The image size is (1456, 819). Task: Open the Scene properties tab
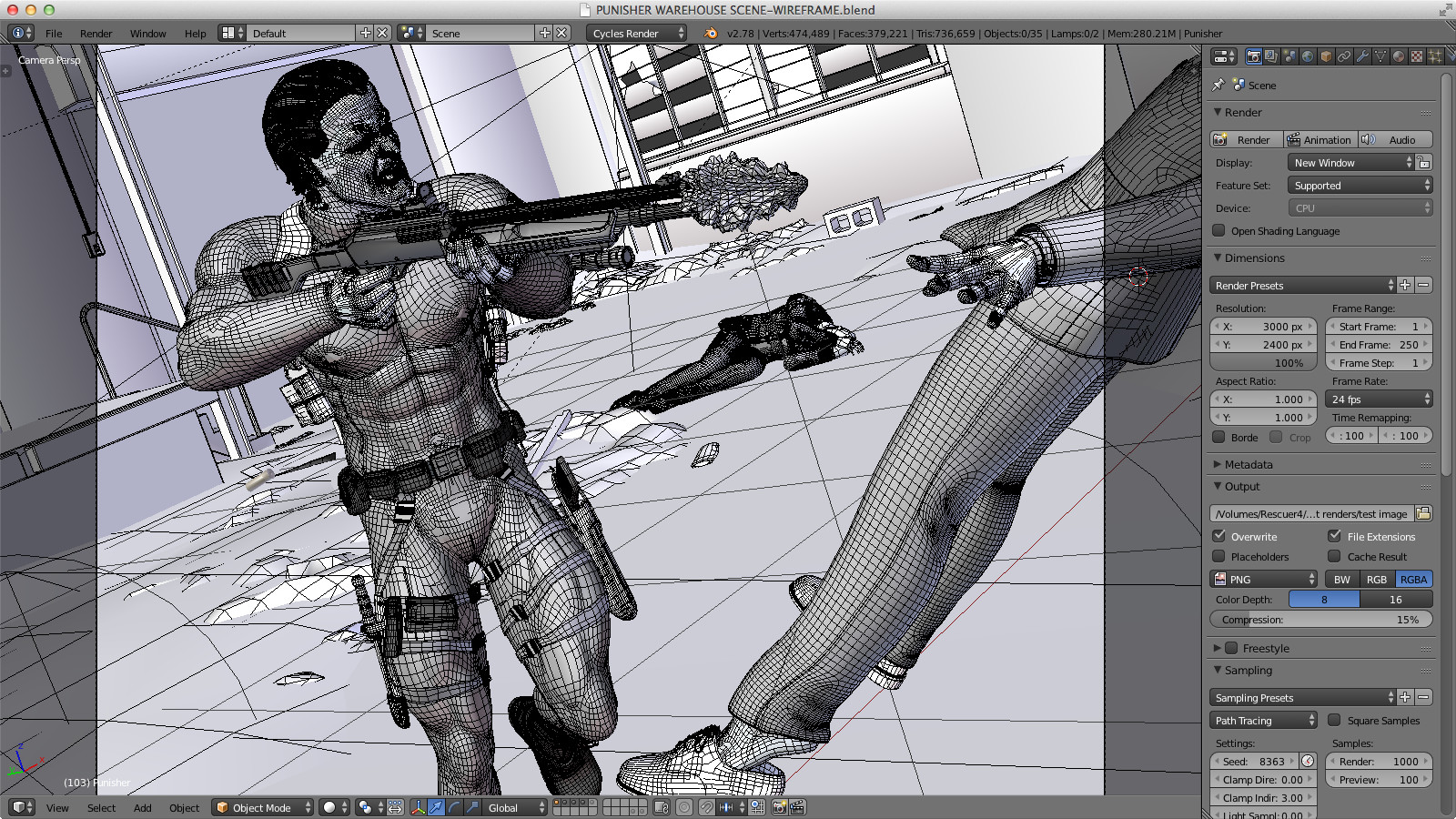click(x=1289, y=56)
